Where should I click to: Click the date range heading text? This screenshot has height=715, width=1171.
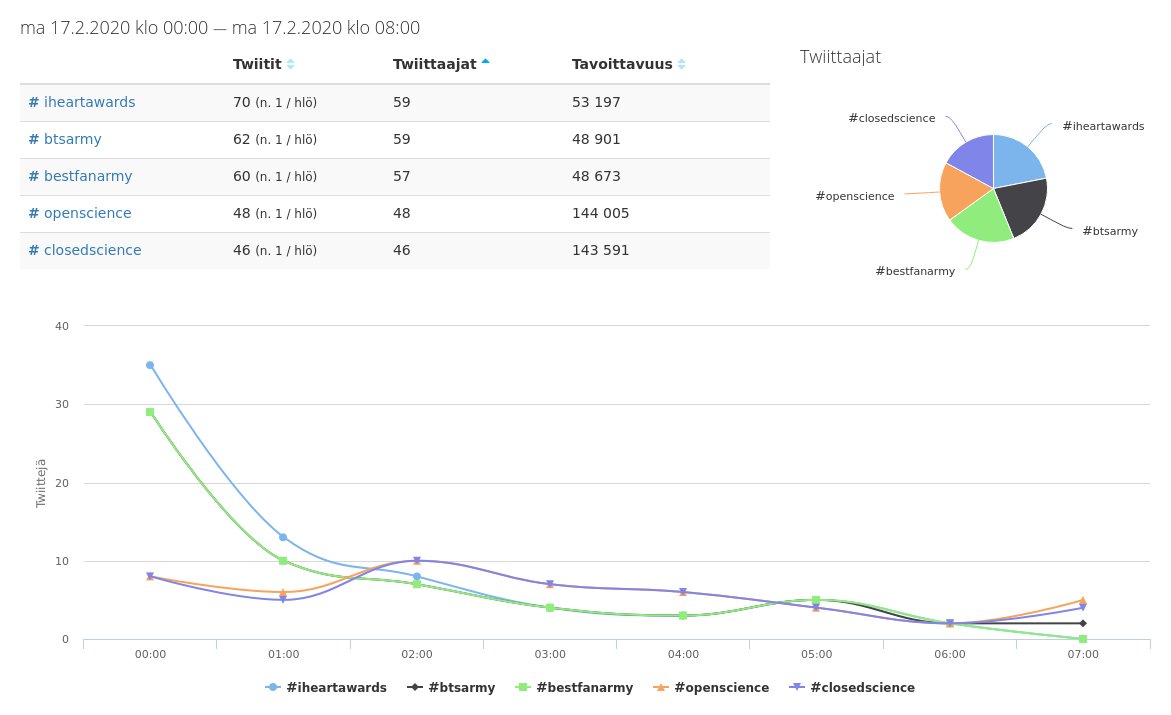click(x=220, y=28)
